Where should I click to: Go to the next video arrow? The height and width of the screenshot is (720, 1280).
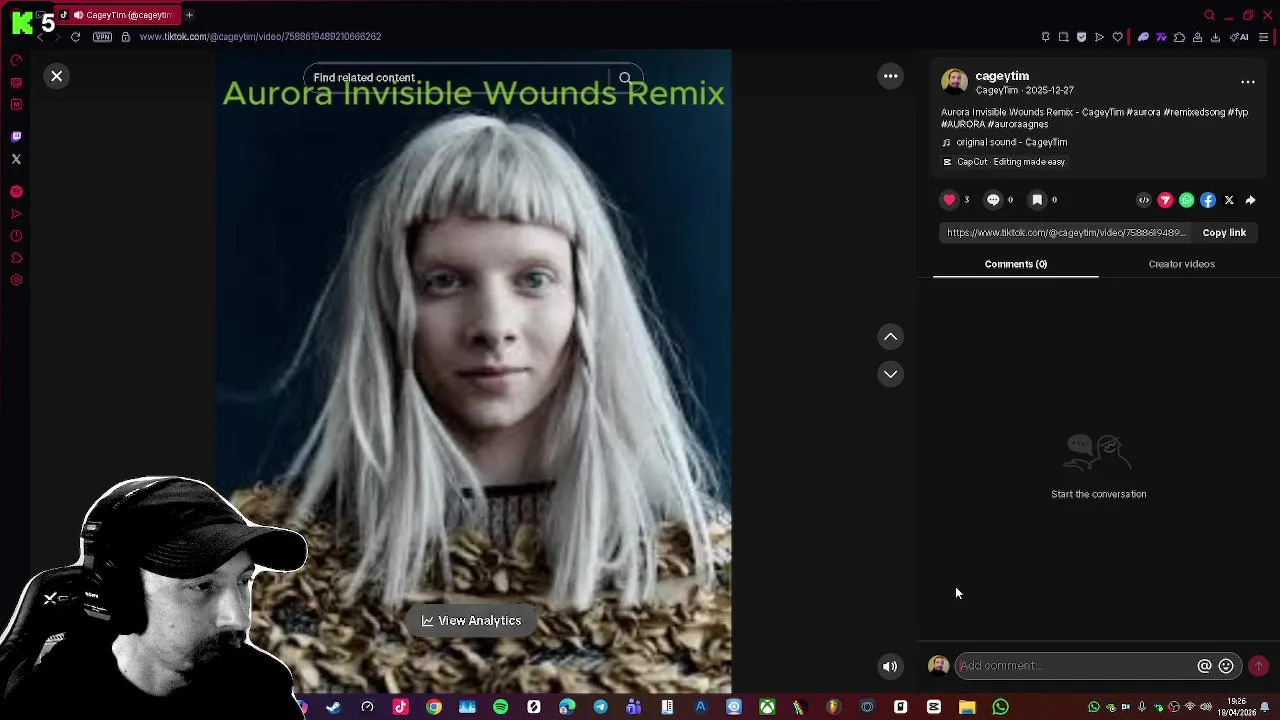(890, 374)
